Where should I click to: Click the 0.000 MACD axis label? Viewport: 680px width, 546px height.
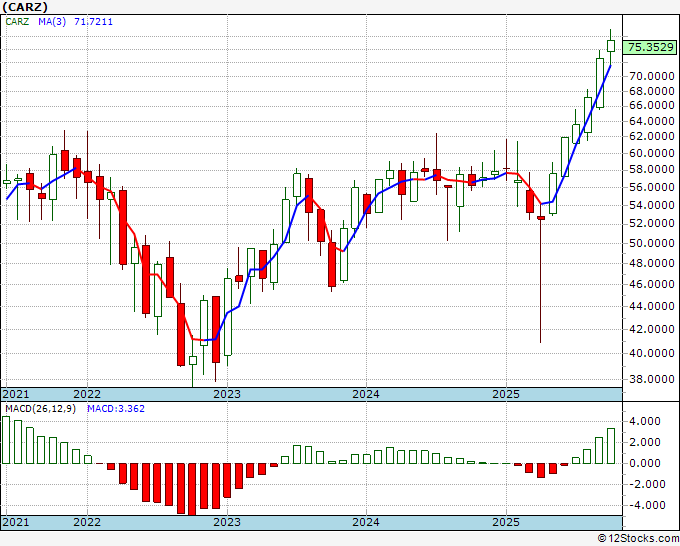pyautogui.click(x=645, y=463)
